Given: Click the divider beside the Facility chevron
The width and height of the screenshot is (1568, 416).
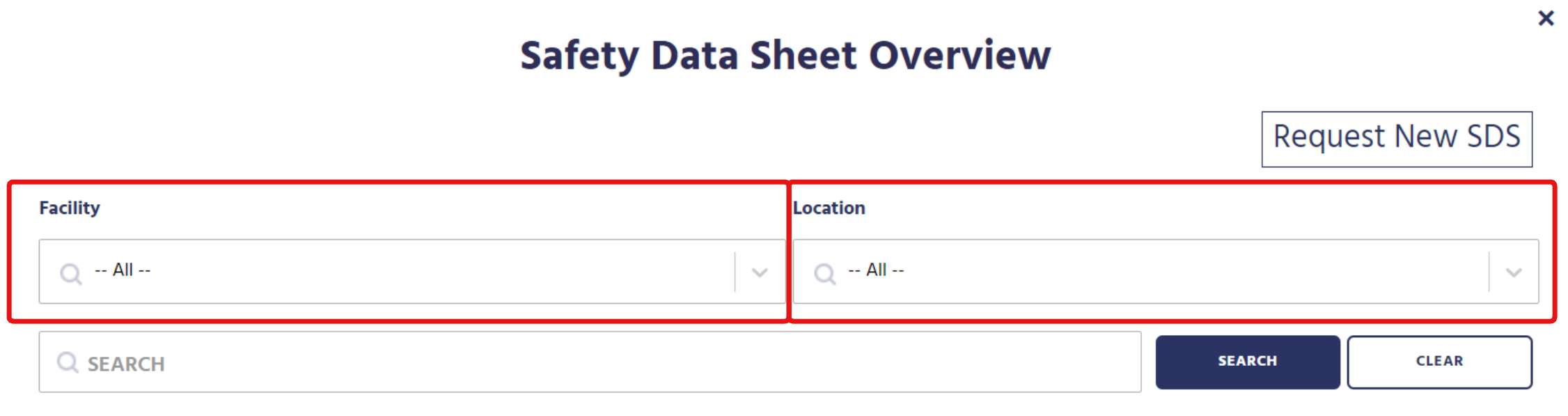Looking at the screenshot, I should (735, 272).
